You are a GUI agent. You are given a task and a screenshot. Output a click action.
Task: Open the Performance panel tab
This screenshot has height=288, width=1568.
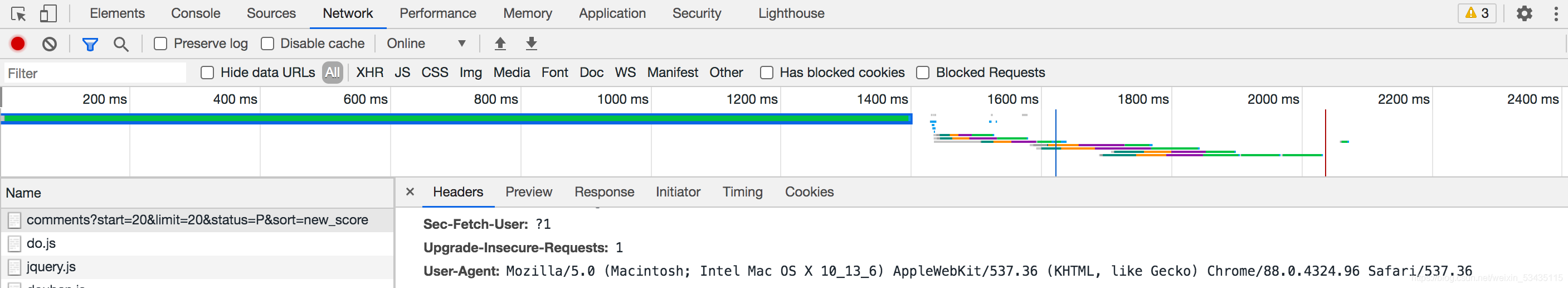tap(437, 13)
